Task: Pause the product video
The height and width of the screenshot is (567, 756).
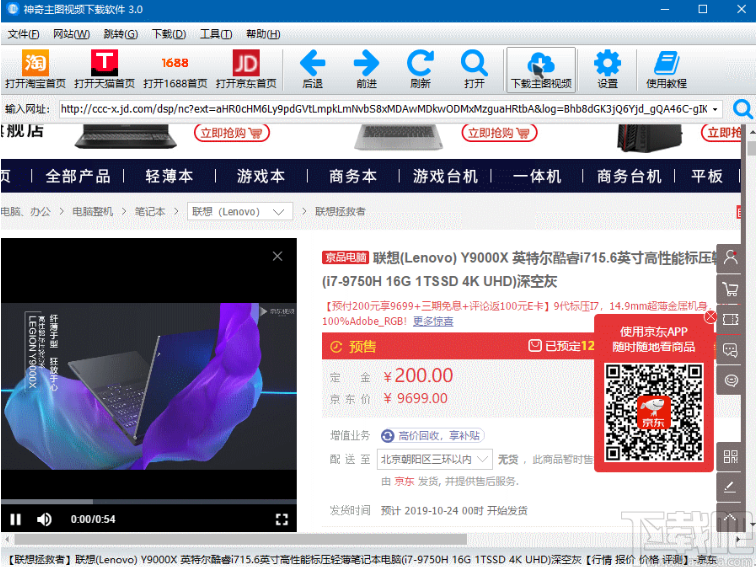Action: tap(15, 519)
